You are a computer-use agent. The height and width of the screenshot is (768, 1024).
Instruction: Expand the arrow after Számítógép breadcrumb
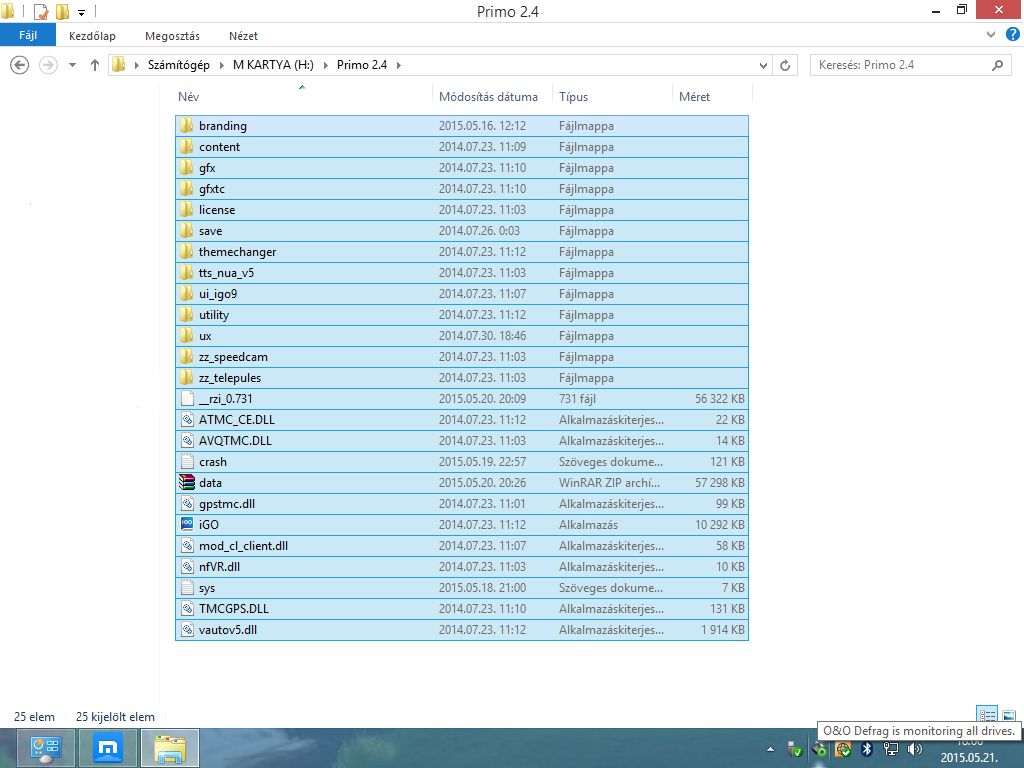(x=221, y=65)
